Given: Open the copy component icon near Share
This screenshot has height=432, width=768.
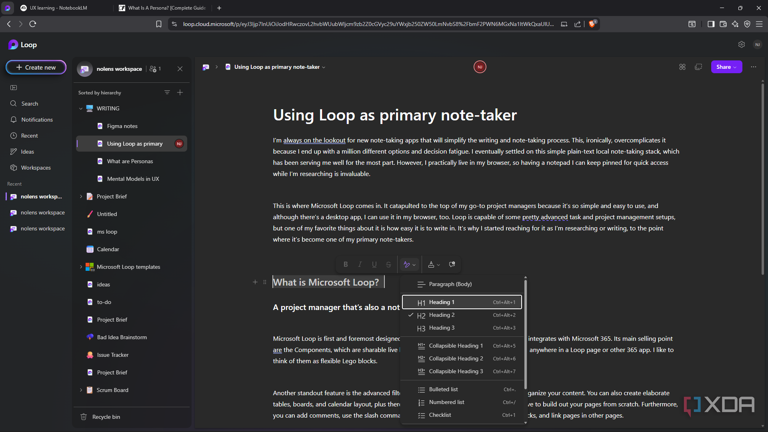Looking at the screenshot, I should 698,67.
